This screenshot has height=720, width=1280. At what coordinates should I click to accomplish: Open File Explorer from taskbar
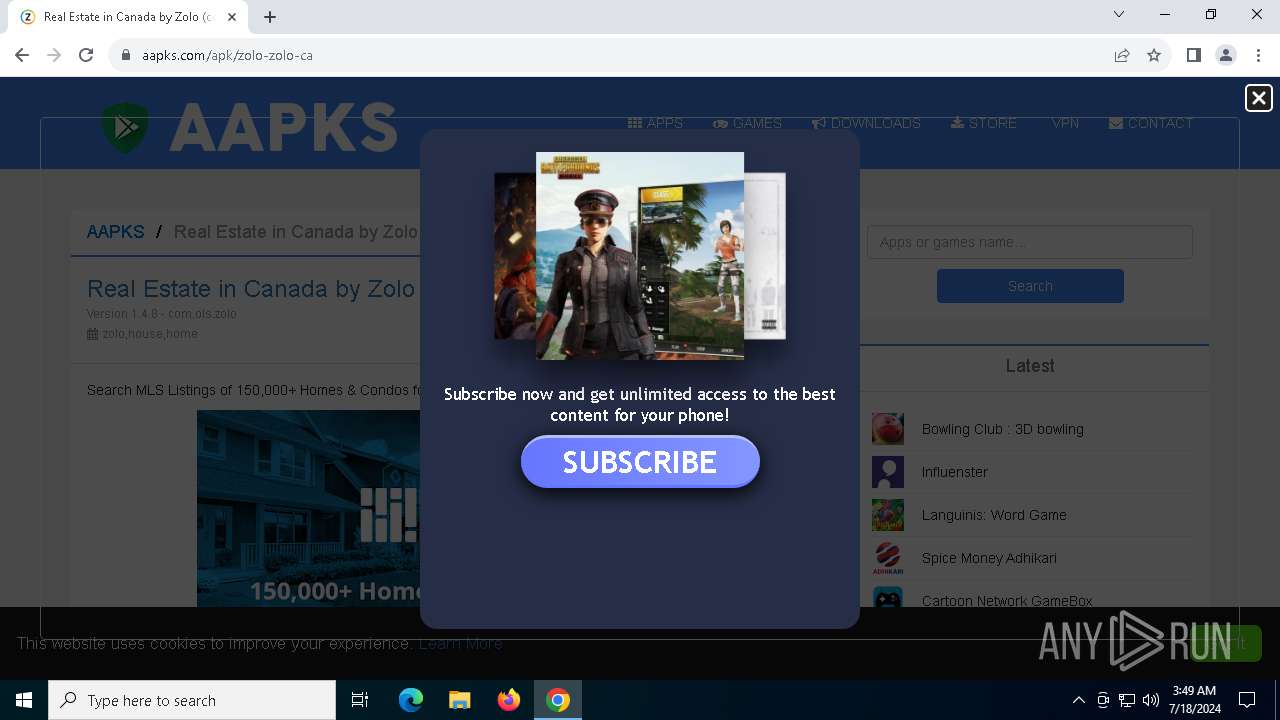460,700
